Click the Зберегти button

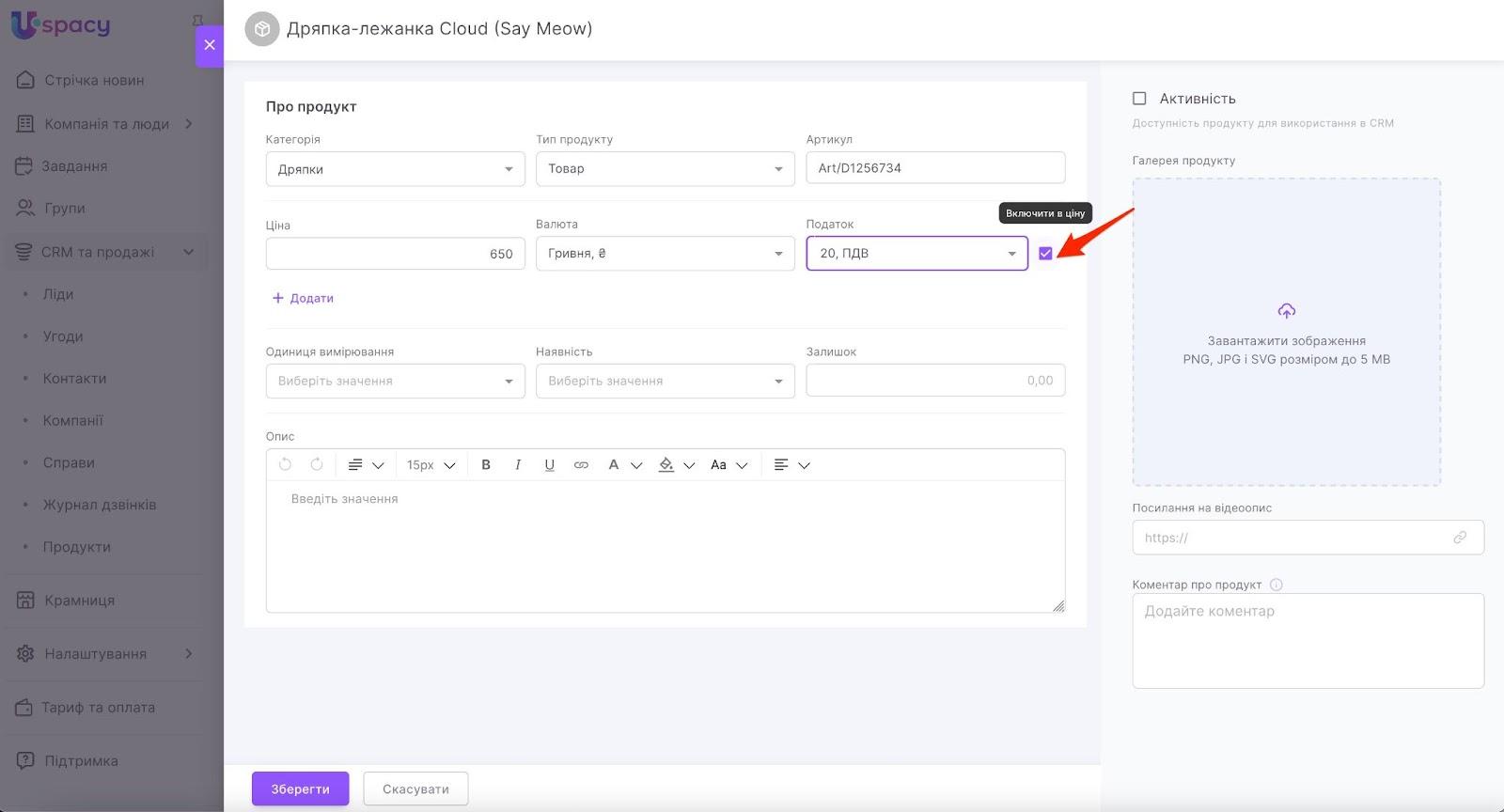tap(300, 789)
